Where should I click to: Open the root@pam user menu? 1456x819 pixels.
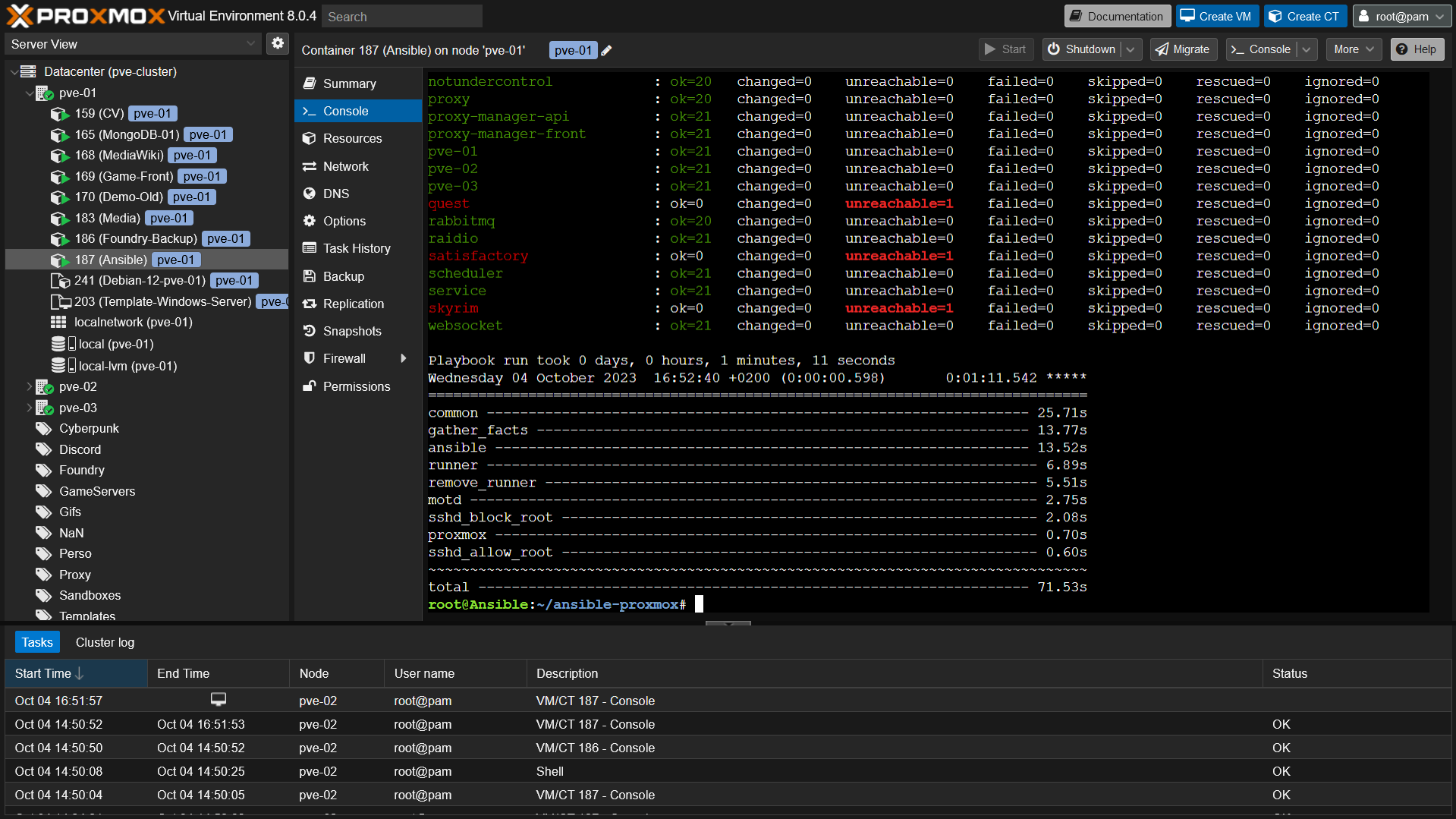click(x=1402, y=16)
